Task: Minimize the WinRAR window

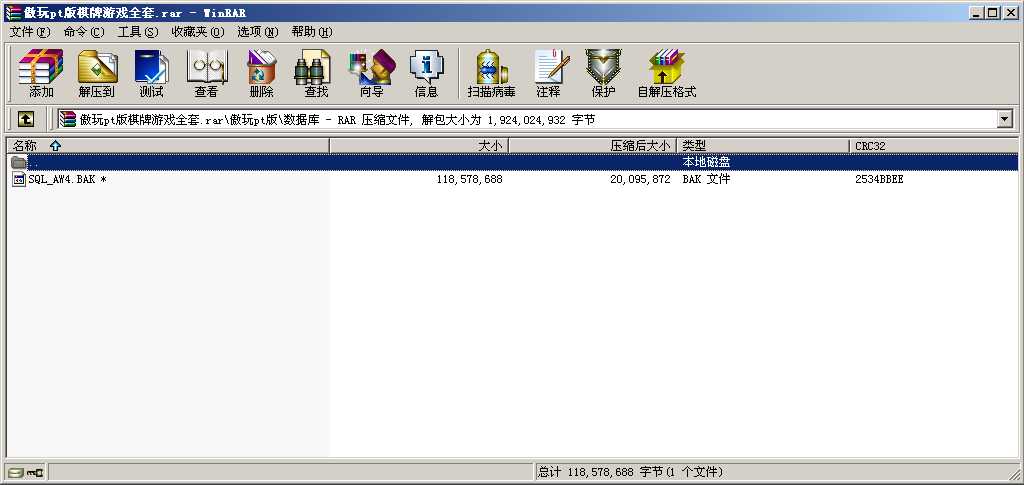Action: 978,12
